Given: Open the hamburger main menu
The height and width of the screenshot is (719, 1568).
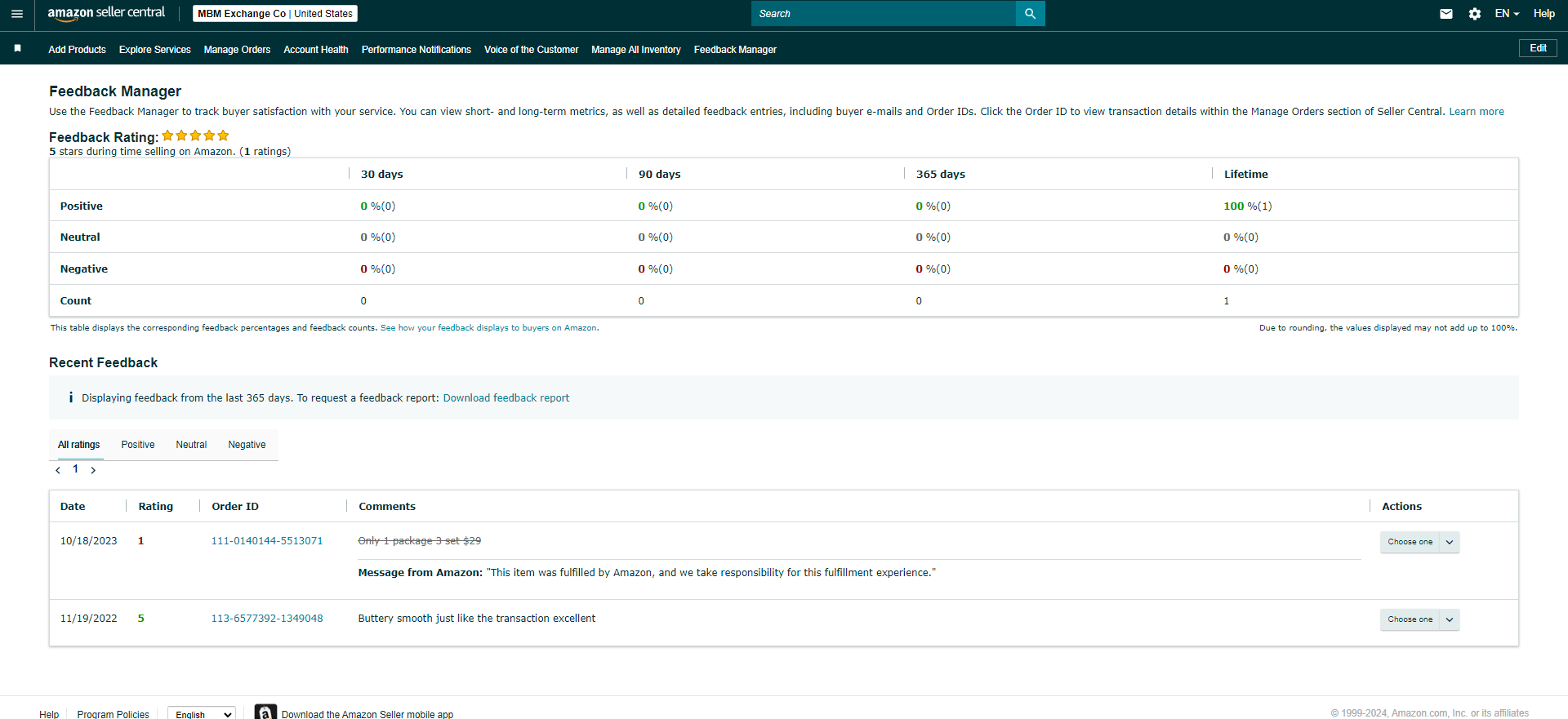Looking at the screenshot, I should tap(17, 14).
